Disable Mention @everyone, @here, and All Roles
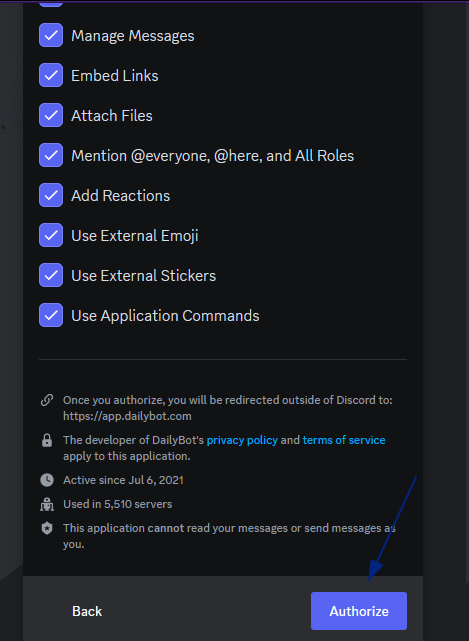469x641 pixels. tap(51, 155)
